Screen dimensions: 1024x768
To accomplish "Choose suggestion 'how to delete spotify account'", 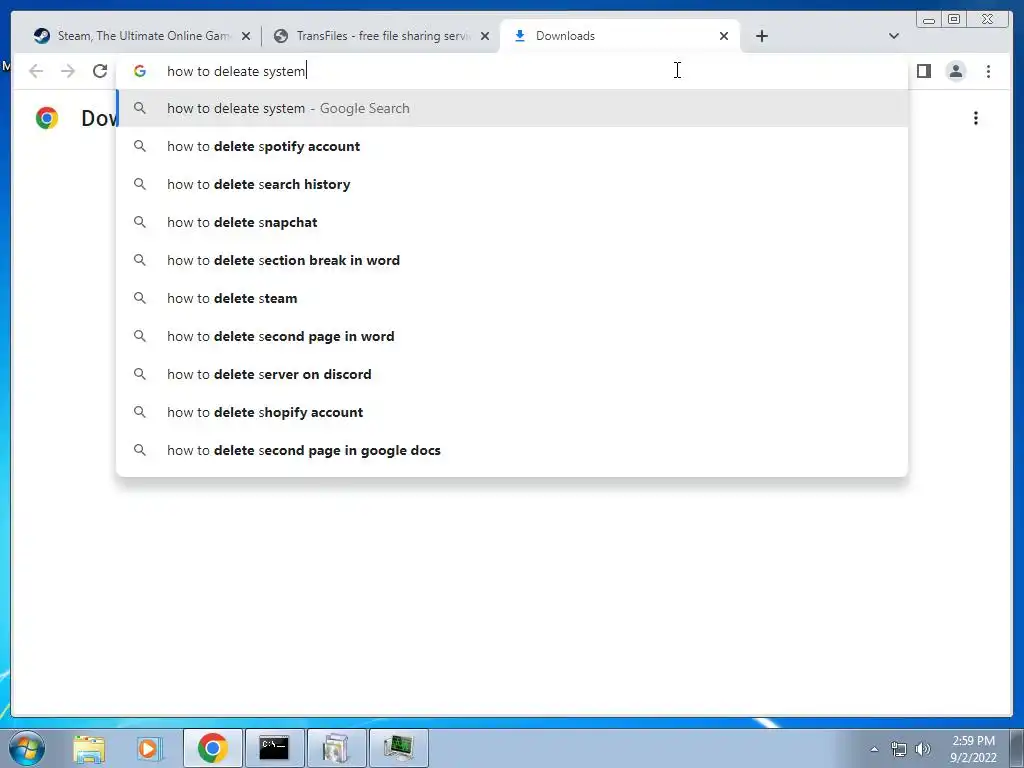I will click(512, 146).
